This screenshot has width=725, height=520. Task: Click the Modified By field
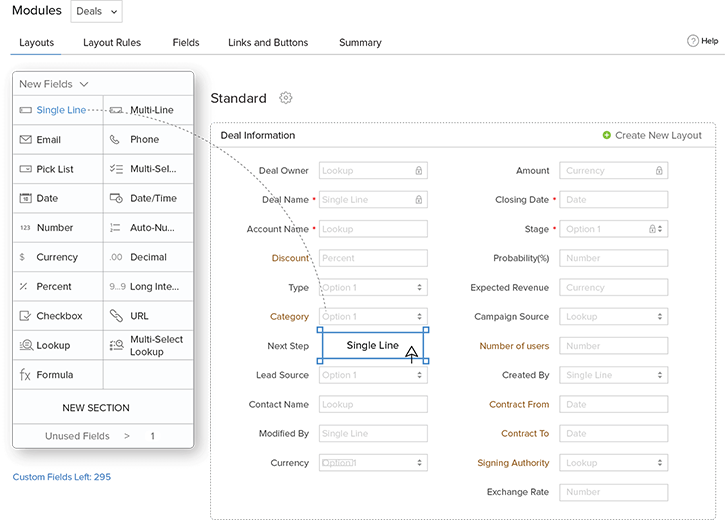(x=373, y=434)
